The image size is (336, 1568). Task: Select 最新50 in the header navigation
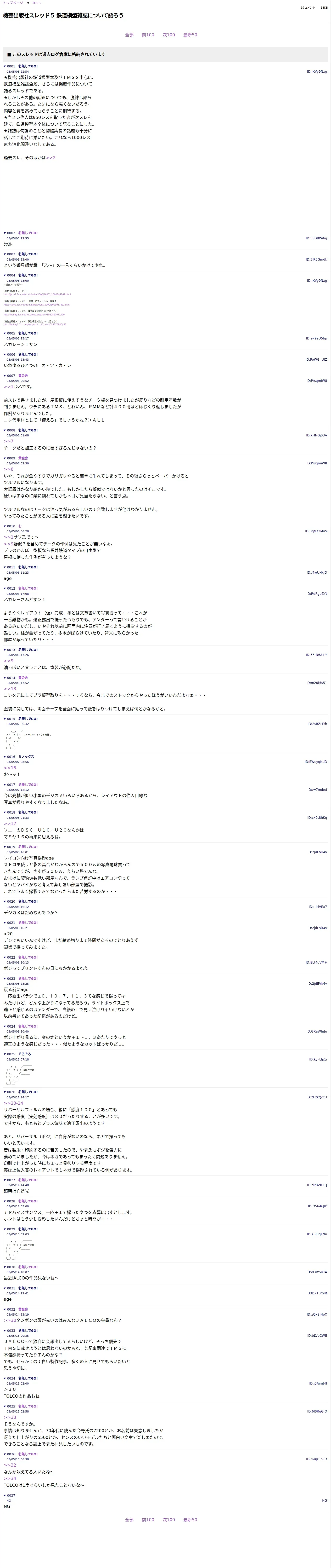(x=190, y=35)
